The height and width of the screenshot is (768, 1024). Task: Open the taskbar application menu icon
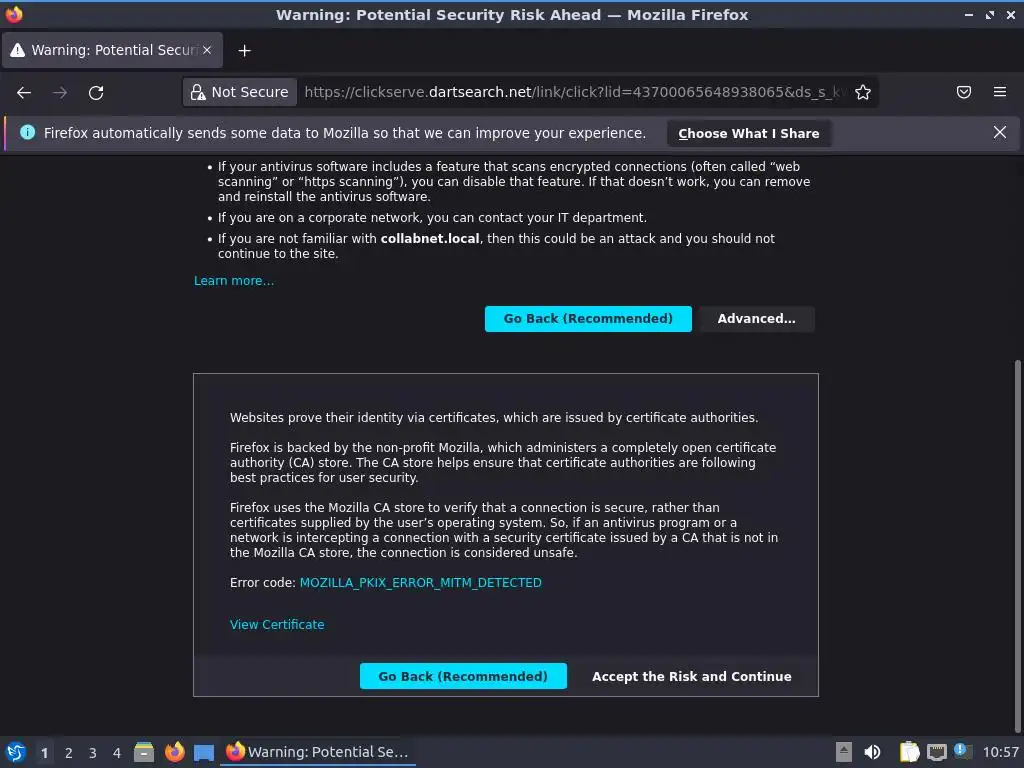(15, 752)
